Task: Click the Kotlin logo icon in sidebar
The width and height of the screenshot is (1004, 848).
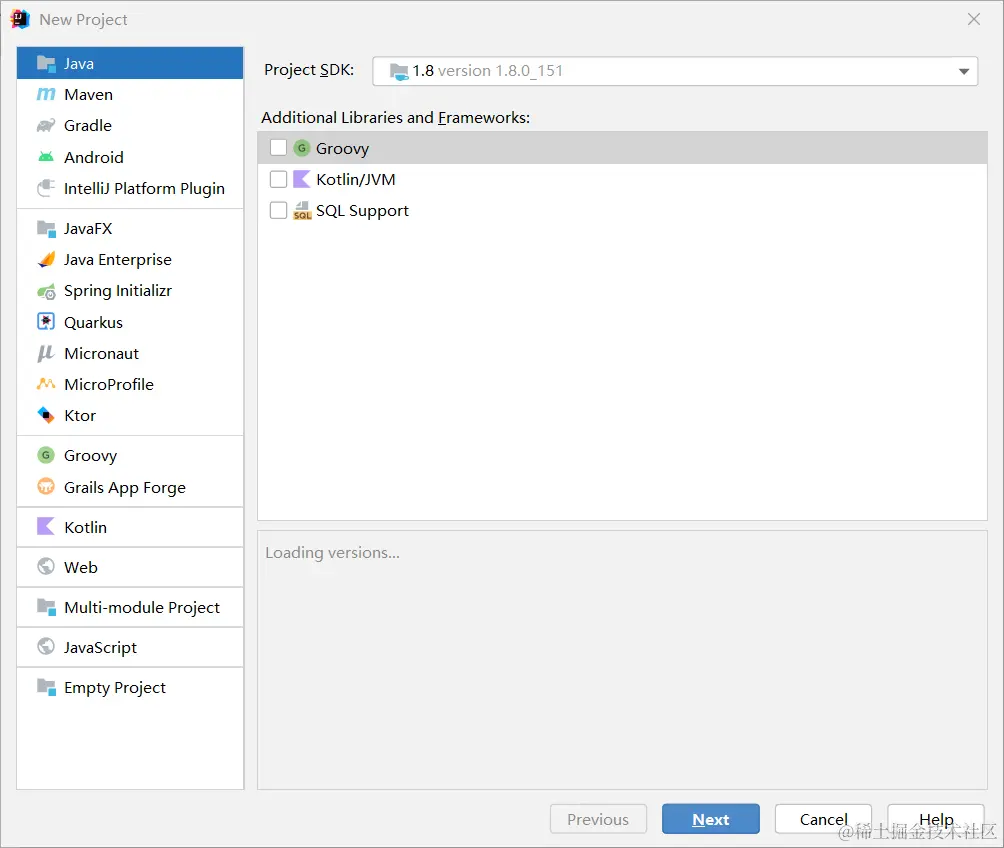Action: [46, 526]
